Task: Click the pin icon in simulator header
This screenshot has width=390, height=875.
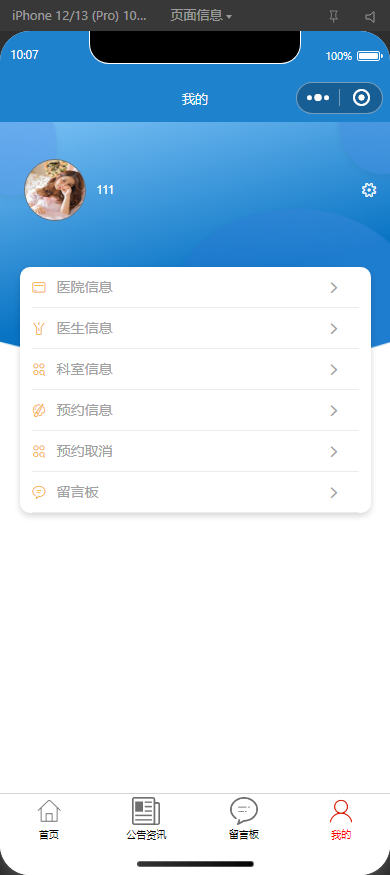Action: pos(334,17)
